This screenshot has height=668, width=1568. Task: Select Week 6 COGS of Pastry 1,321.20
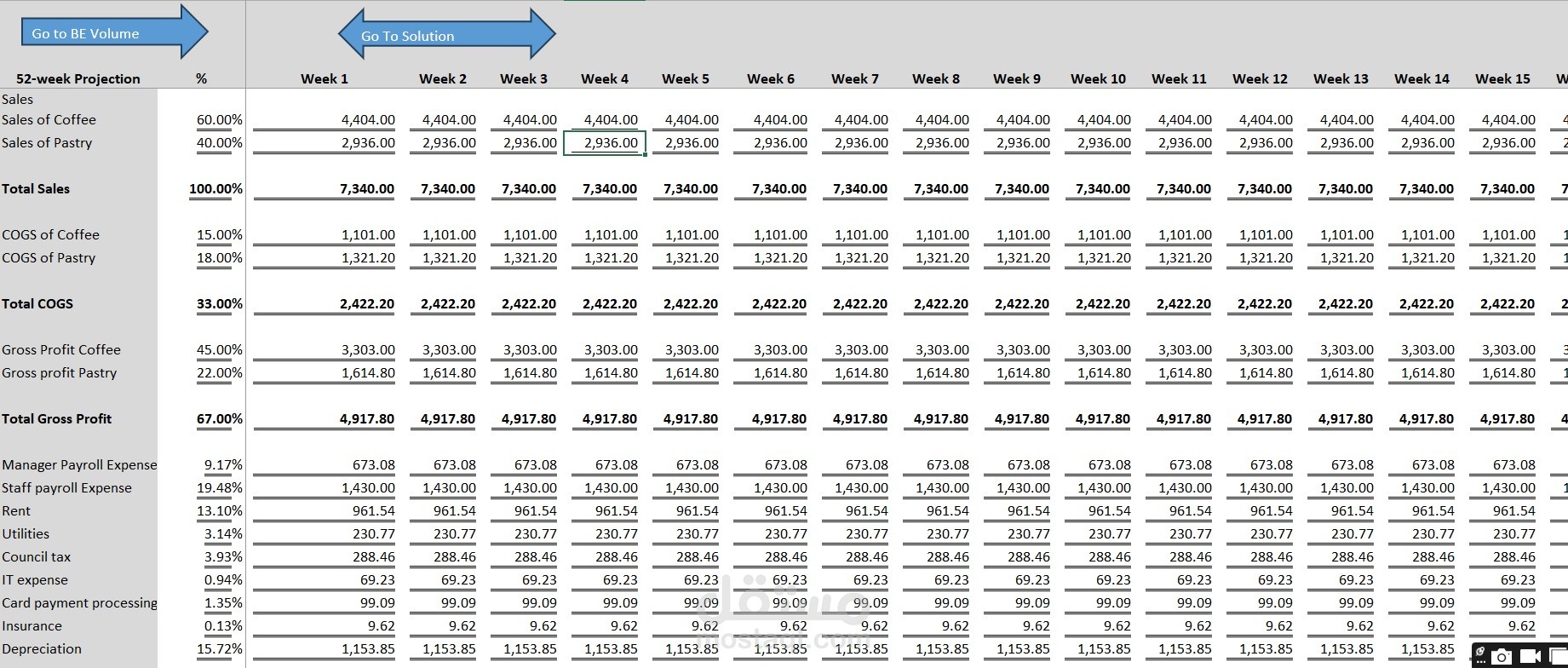pyautogui.click(x=780, y=257)
